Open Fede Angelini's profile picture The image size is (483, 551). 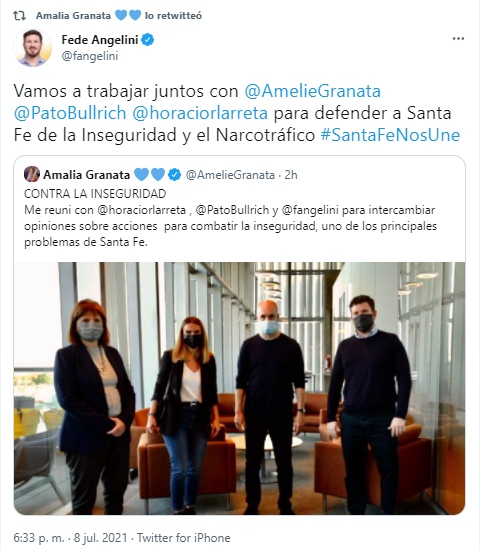click(33, 47)
